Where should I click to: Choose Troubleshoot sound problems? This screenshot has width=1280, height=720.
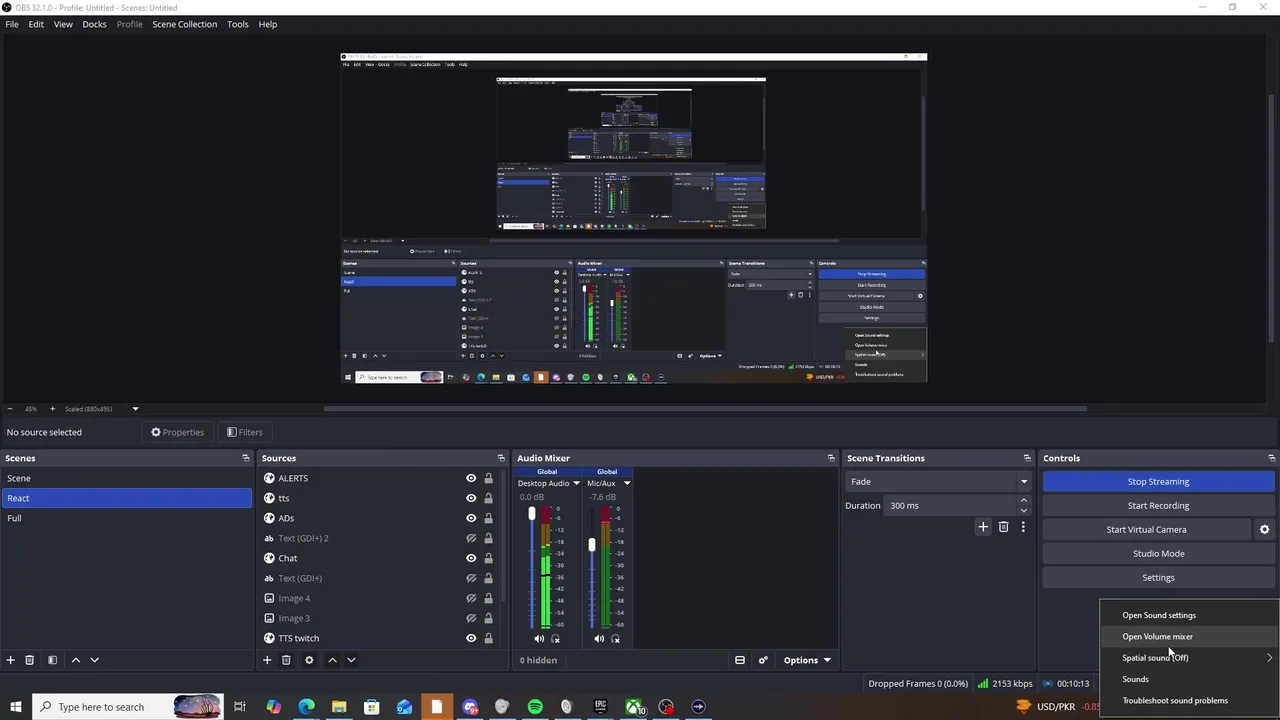click(x=1189, y=701)
